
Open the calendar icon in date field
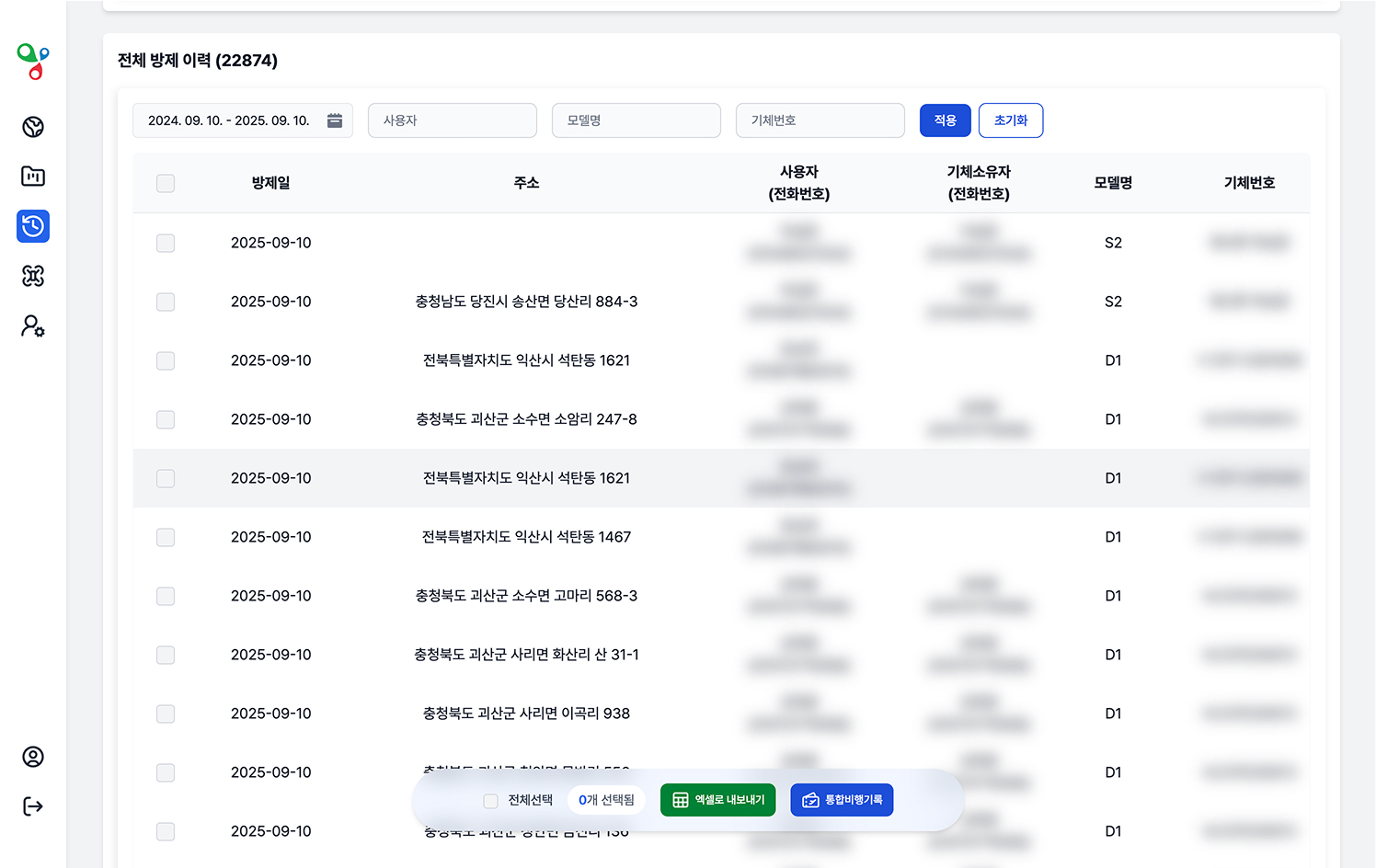pyautogui.click(x=335, y=120)
